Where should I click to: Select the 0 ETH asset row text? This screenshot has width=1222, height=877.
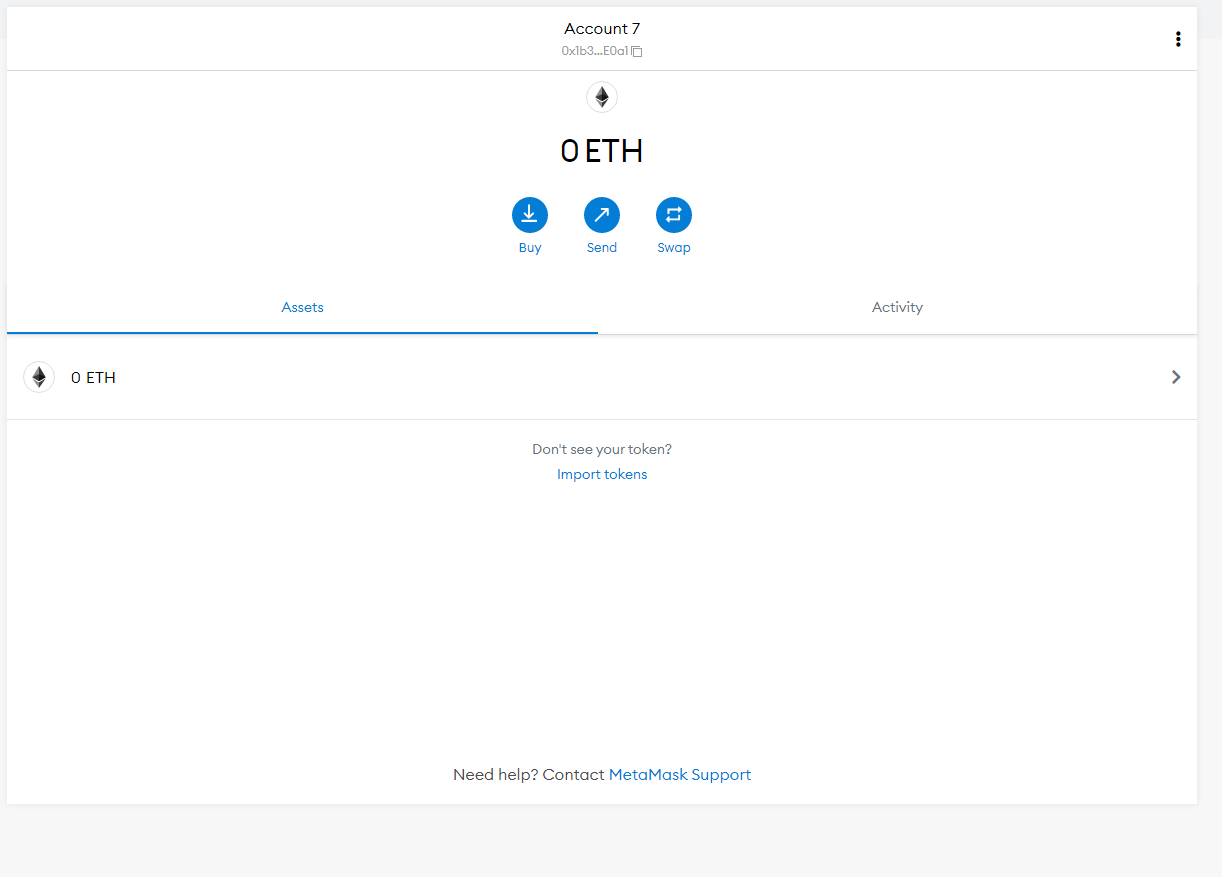(93, 378)
